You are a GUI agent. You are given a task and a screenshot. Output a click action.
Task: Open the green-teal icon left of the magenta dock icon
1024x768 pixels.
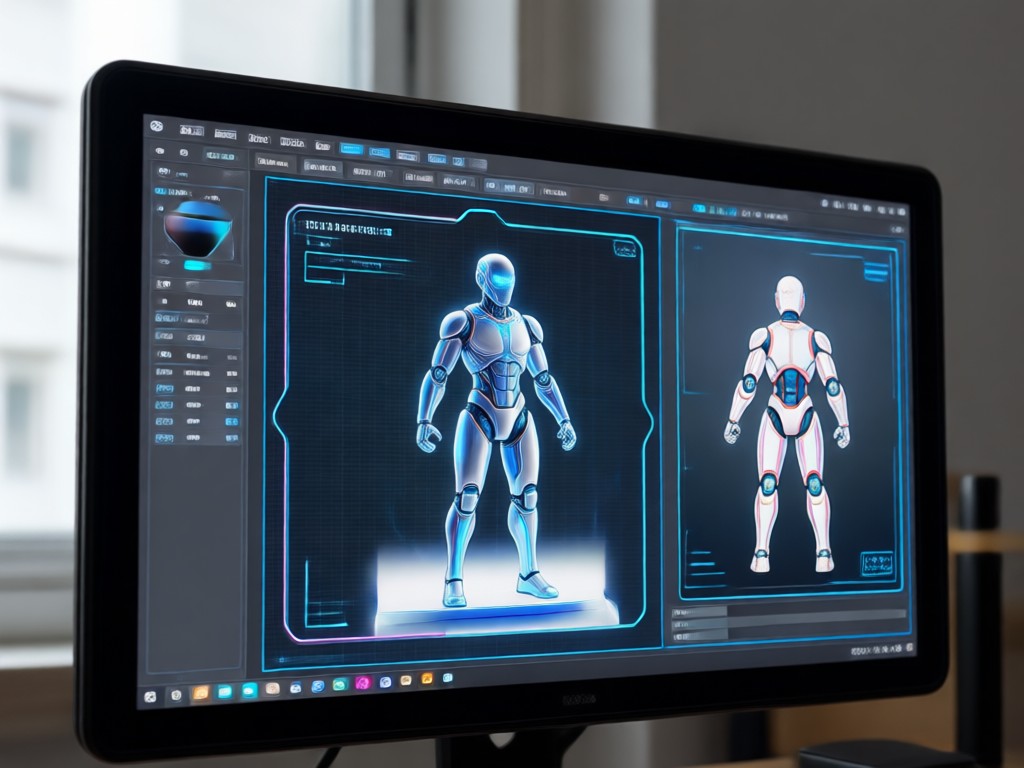click(x=340, y=684)
